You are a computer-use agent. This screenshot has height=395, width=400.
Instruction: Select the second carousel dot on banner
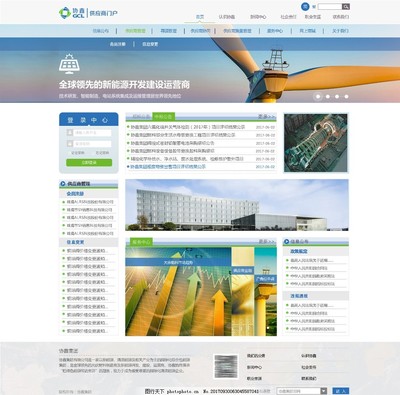pyautogui.click(x=328, y=96)
